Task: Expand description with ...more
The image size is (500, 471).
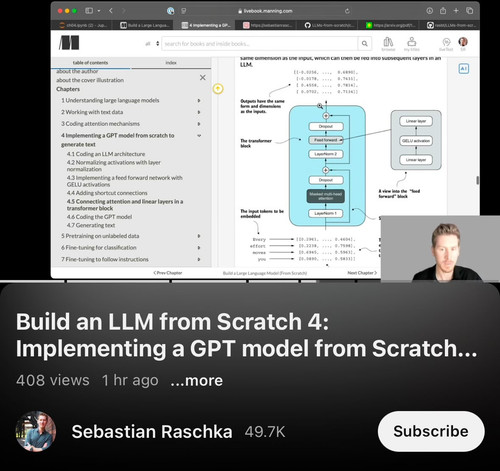Action: pyautogui.click(x=196, y=380)
